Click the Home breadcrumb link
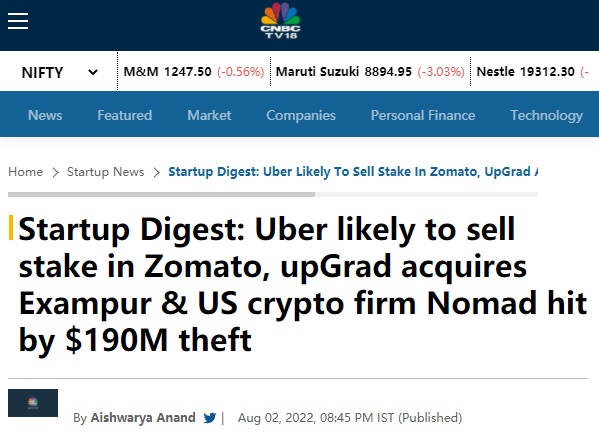 pos(26,172)
